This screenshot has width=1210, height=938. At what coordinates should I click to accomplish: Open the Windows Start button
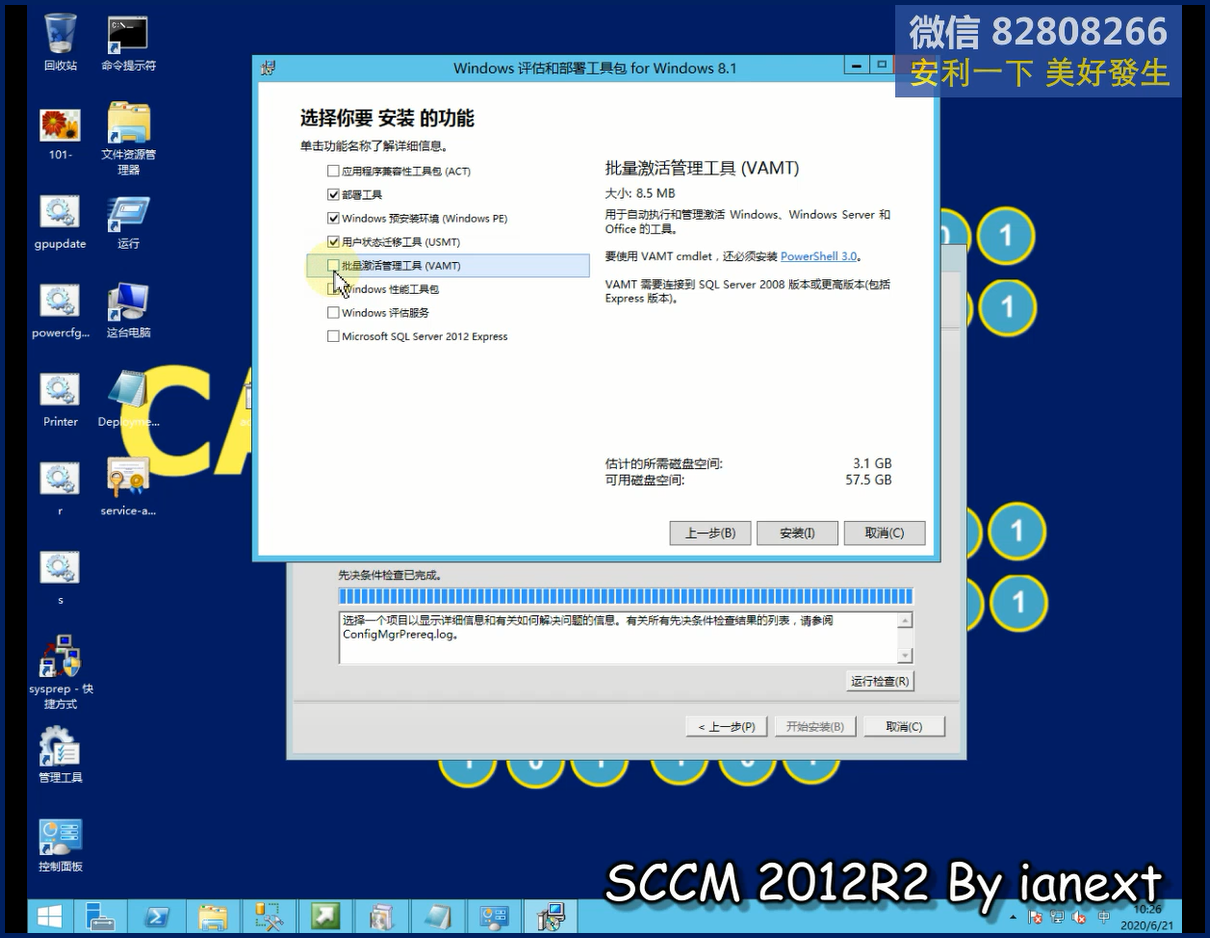(48, 916)
